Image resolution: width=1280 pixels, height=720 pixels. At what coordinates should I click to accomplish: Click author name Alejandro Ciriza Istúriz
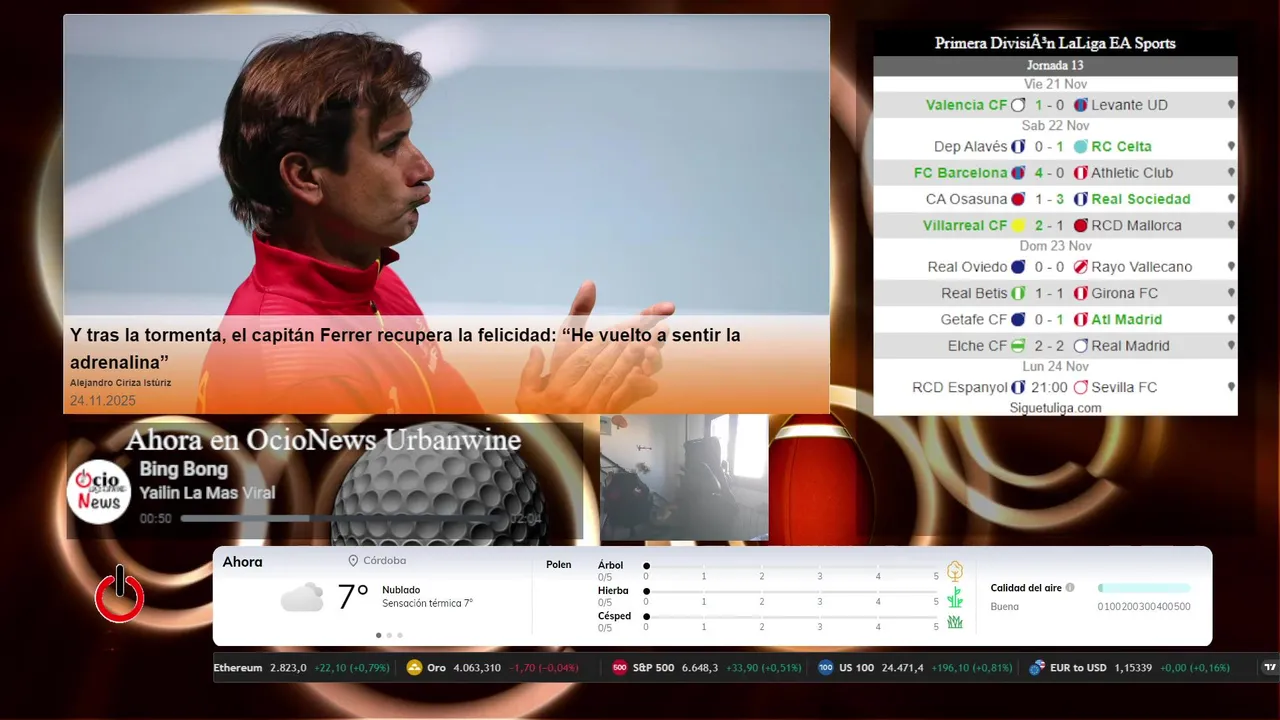[x=120, y=383]
